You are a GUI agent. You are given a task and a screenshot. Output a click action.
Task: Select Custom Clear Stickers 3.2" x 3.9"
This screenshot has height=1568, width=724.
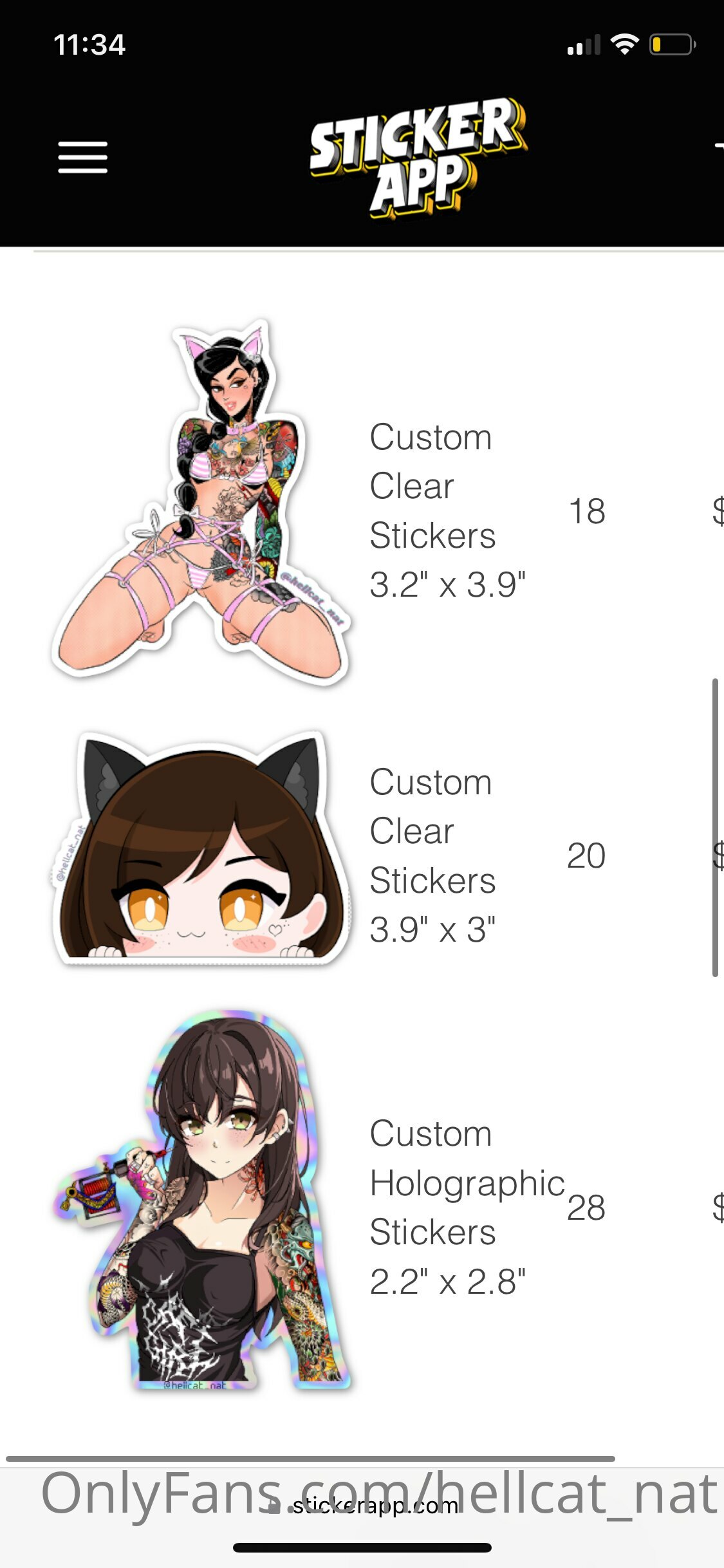coord(448,510)
